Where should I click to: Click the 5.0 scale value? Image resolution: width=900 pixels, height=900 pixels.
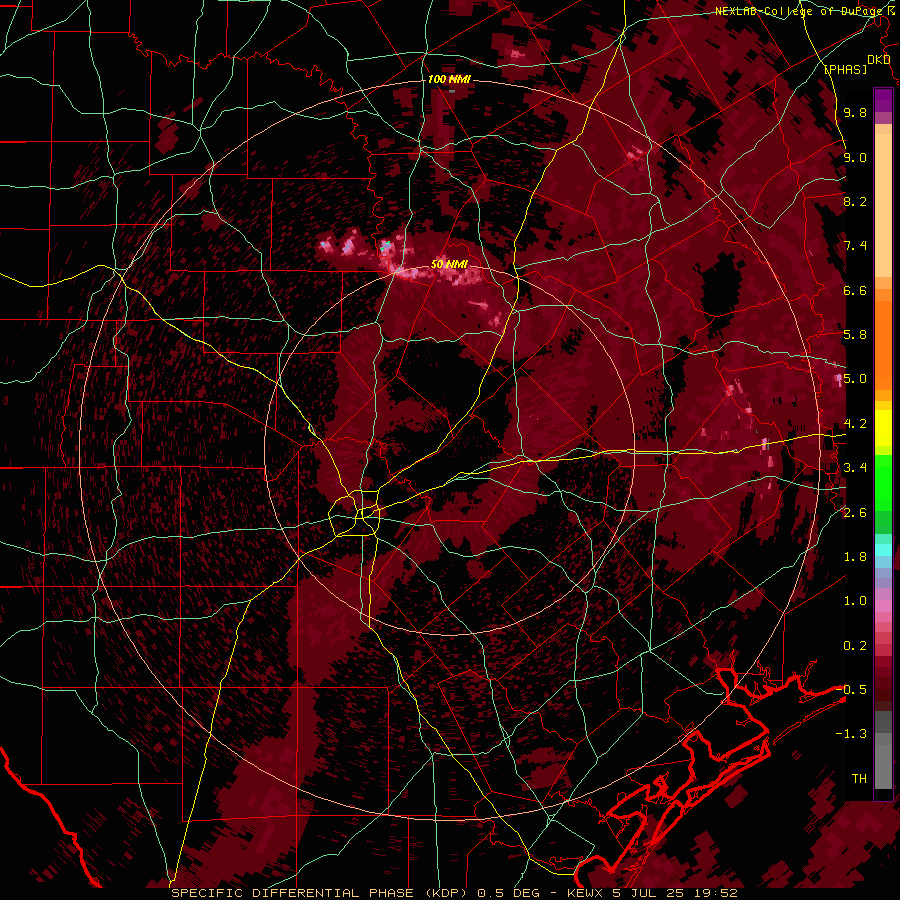point(855,379)
